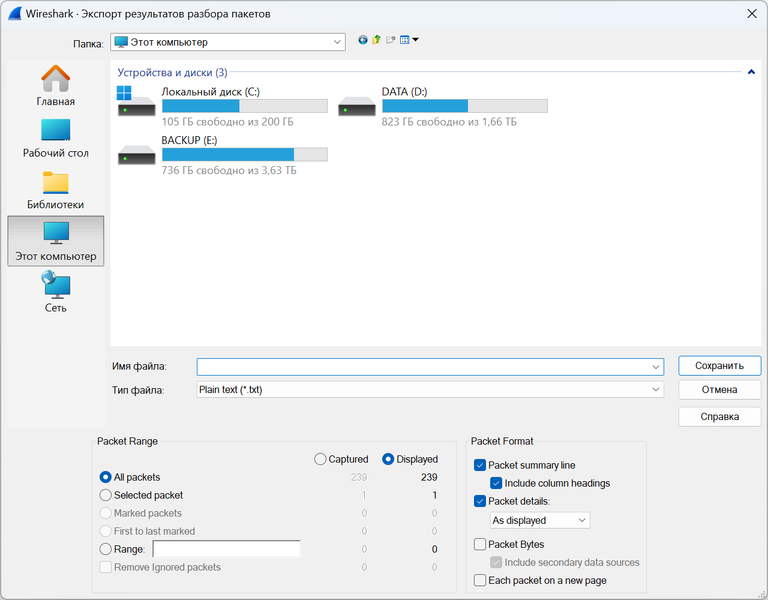The image size is (768, 600).
Task: Open the view menu icon
Action: 405,40
